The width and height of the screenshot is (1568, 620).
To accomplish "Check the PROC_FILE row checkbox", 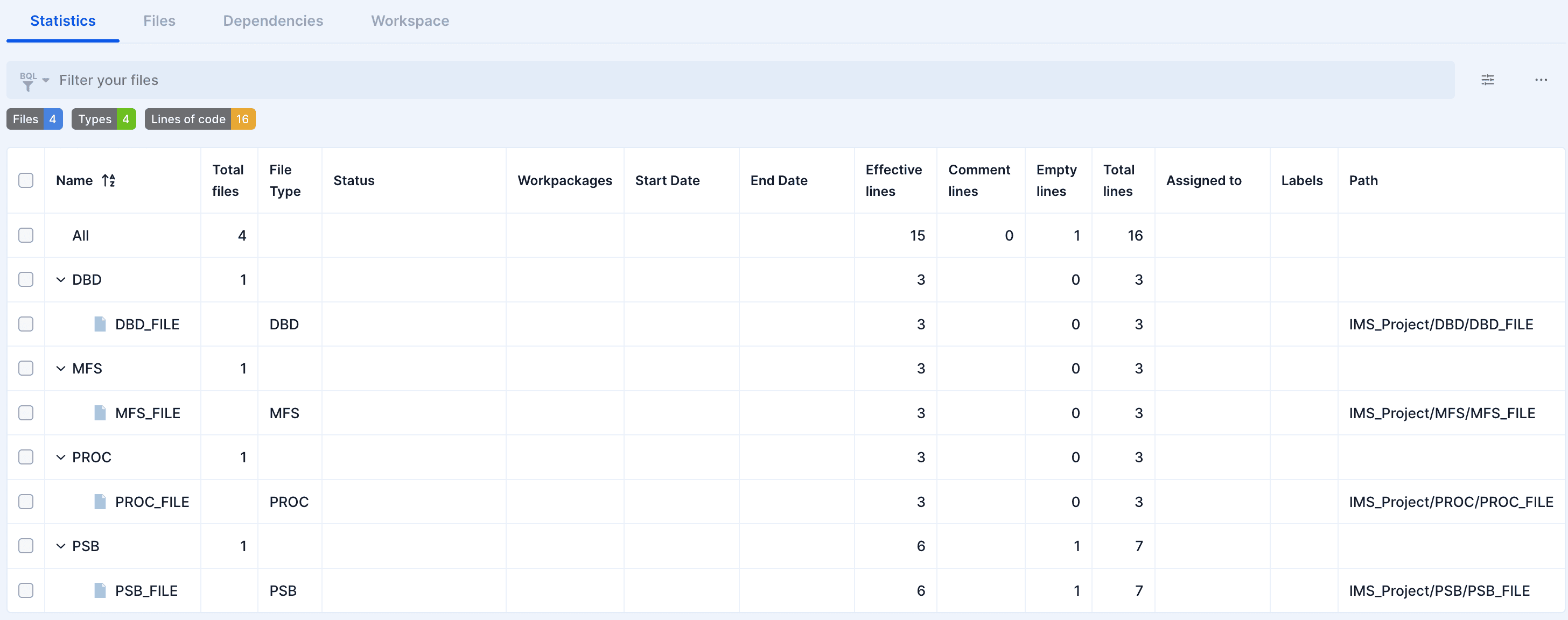I will (x=25, y=502).
